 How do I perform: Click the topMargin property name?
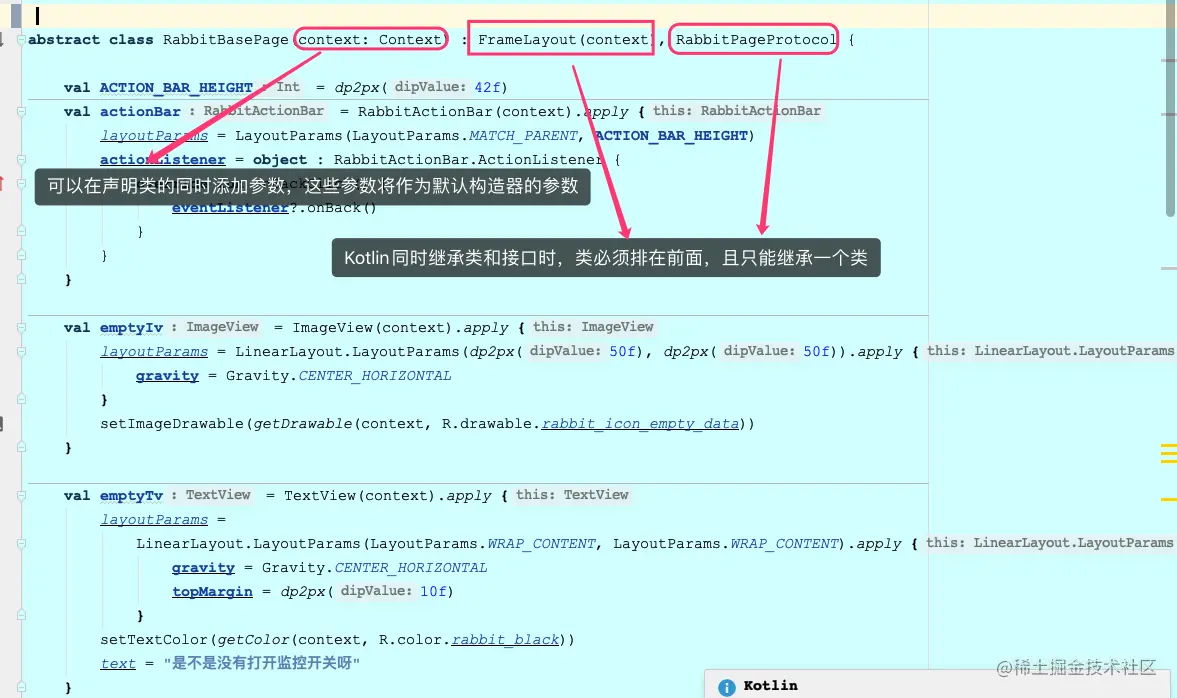pyautogui.click(x=212, y=591)
